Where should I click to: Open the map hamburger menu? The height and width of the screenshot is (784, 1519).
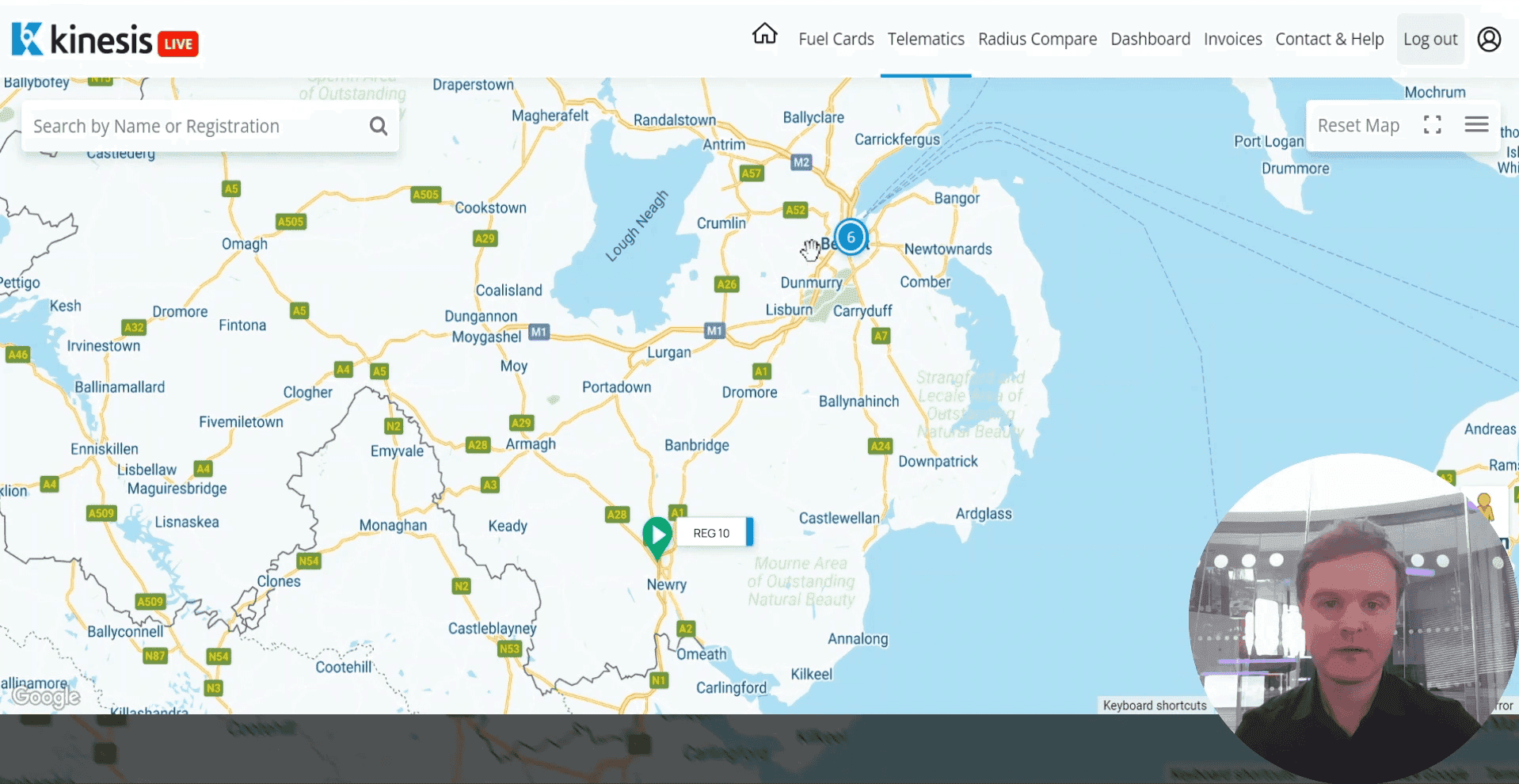pyautogui.click(x=1476, y=125)
